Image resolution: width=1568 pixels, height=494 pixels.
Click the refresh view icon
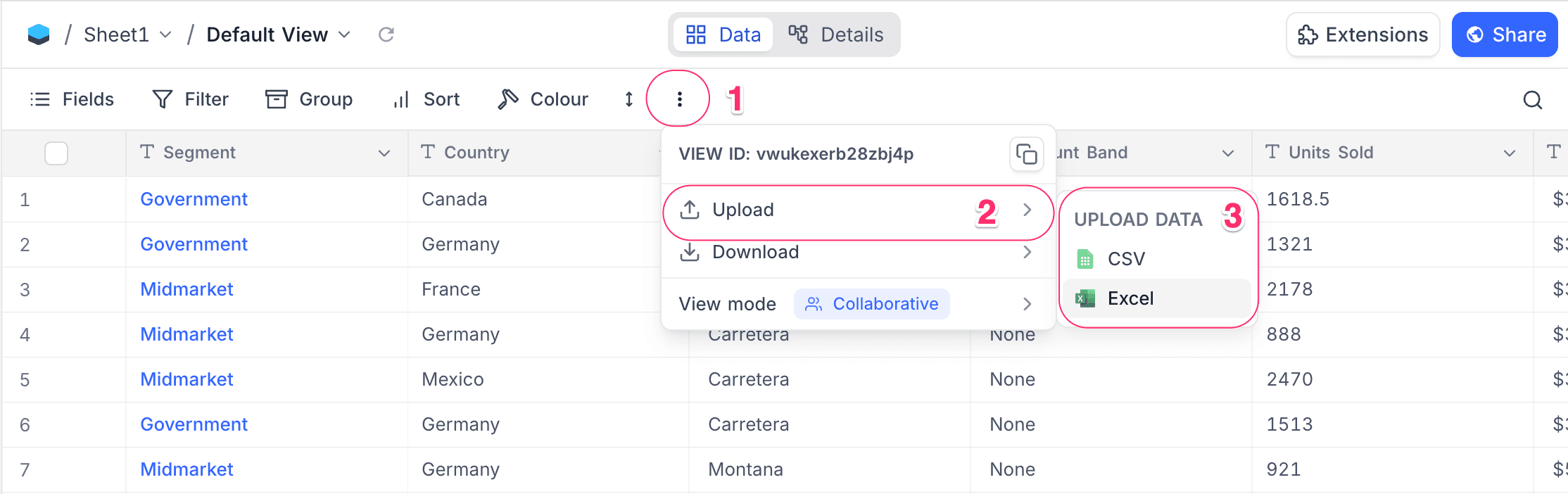point(386,34)
